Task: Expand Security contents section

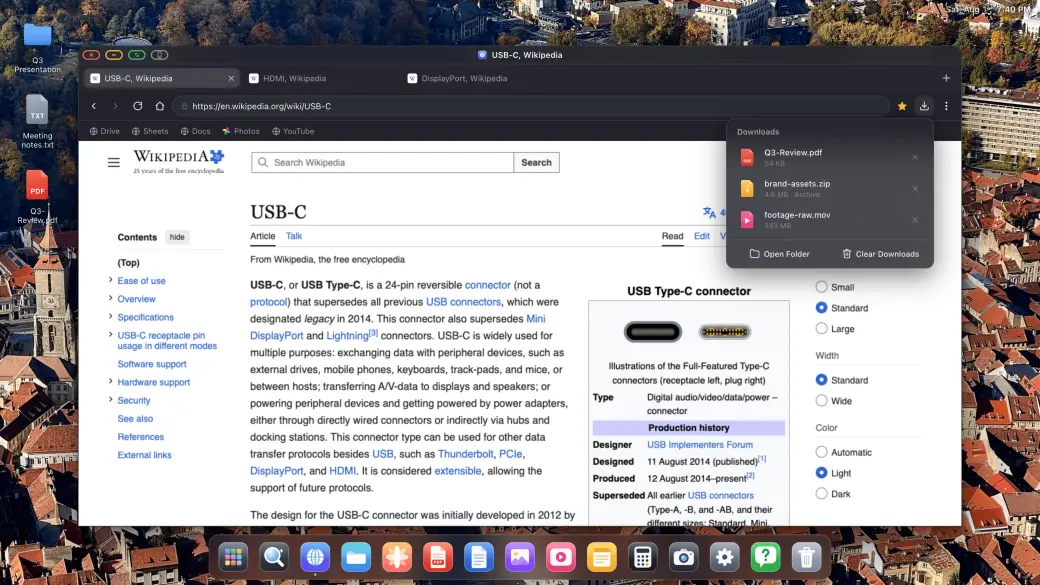Action: [x=110, y=400]
